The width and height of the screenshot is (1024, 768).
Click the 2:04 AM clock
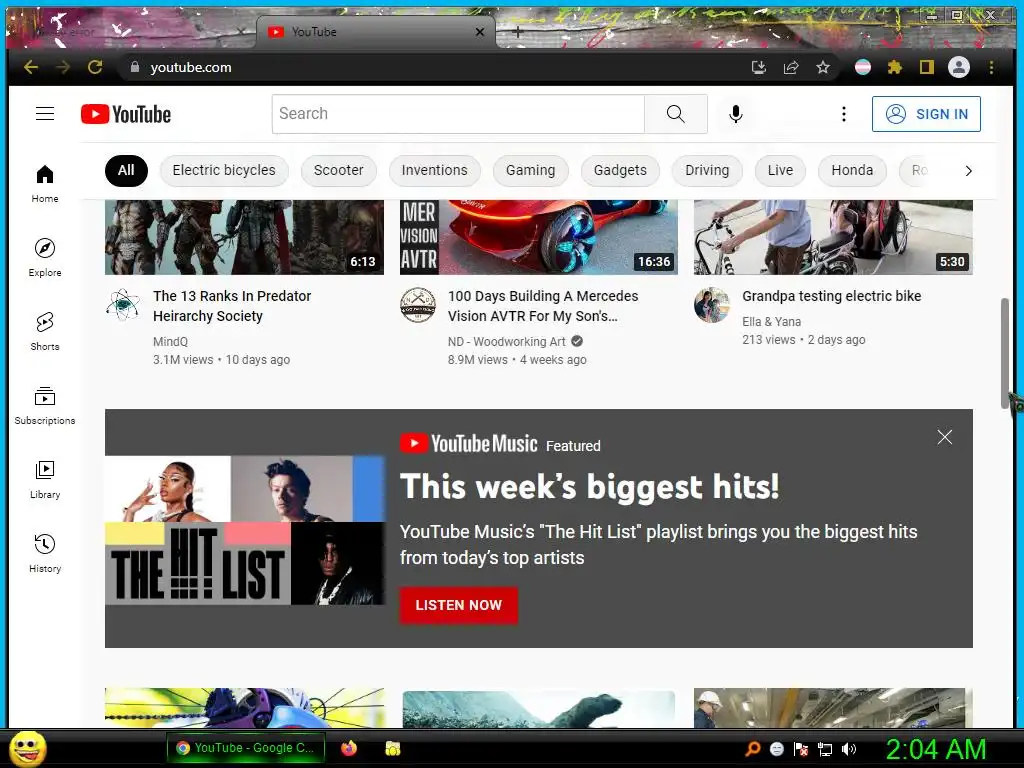(936, 749)
